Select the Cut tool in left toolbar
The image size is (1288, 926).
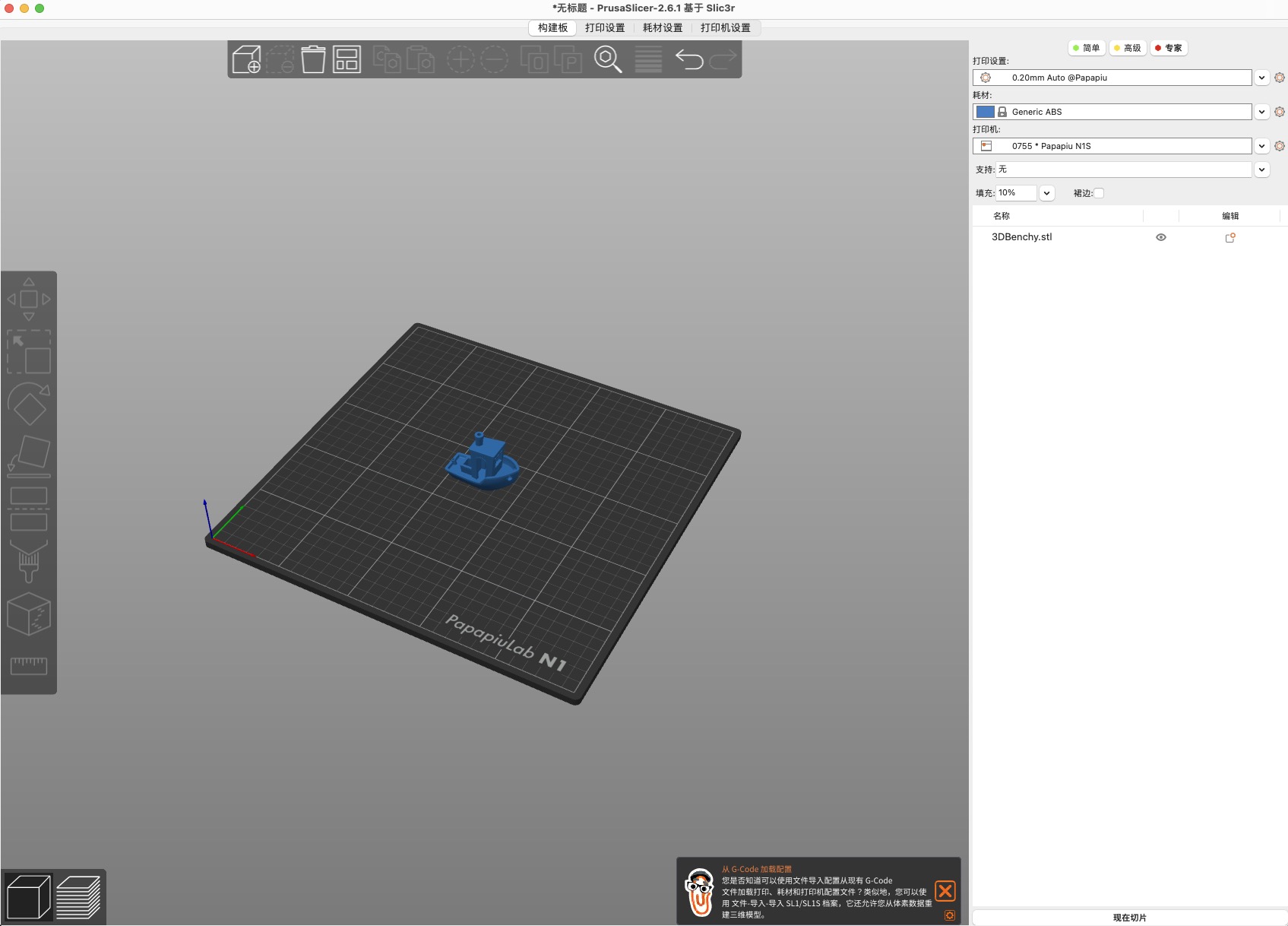29,509
